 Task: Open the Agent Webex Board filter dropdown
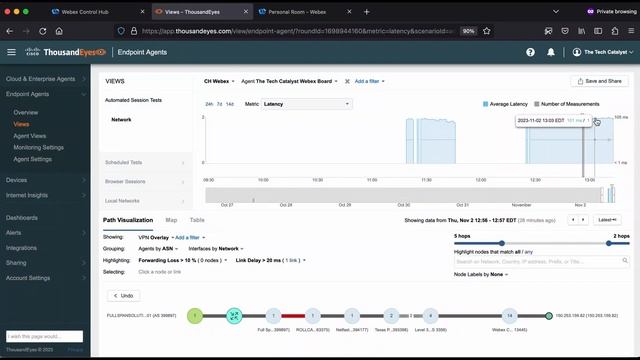[289, 81]
